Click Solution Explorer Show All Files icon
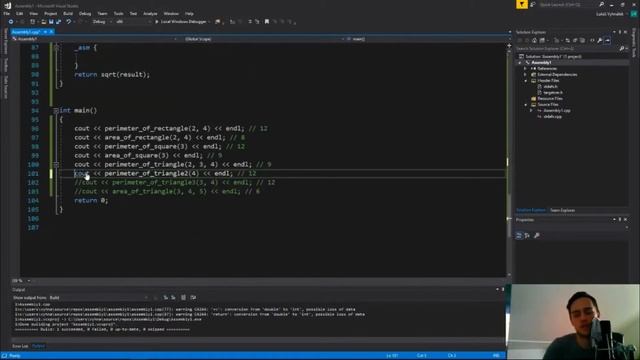This screenshot has height=360, width=640. point(582,40)
